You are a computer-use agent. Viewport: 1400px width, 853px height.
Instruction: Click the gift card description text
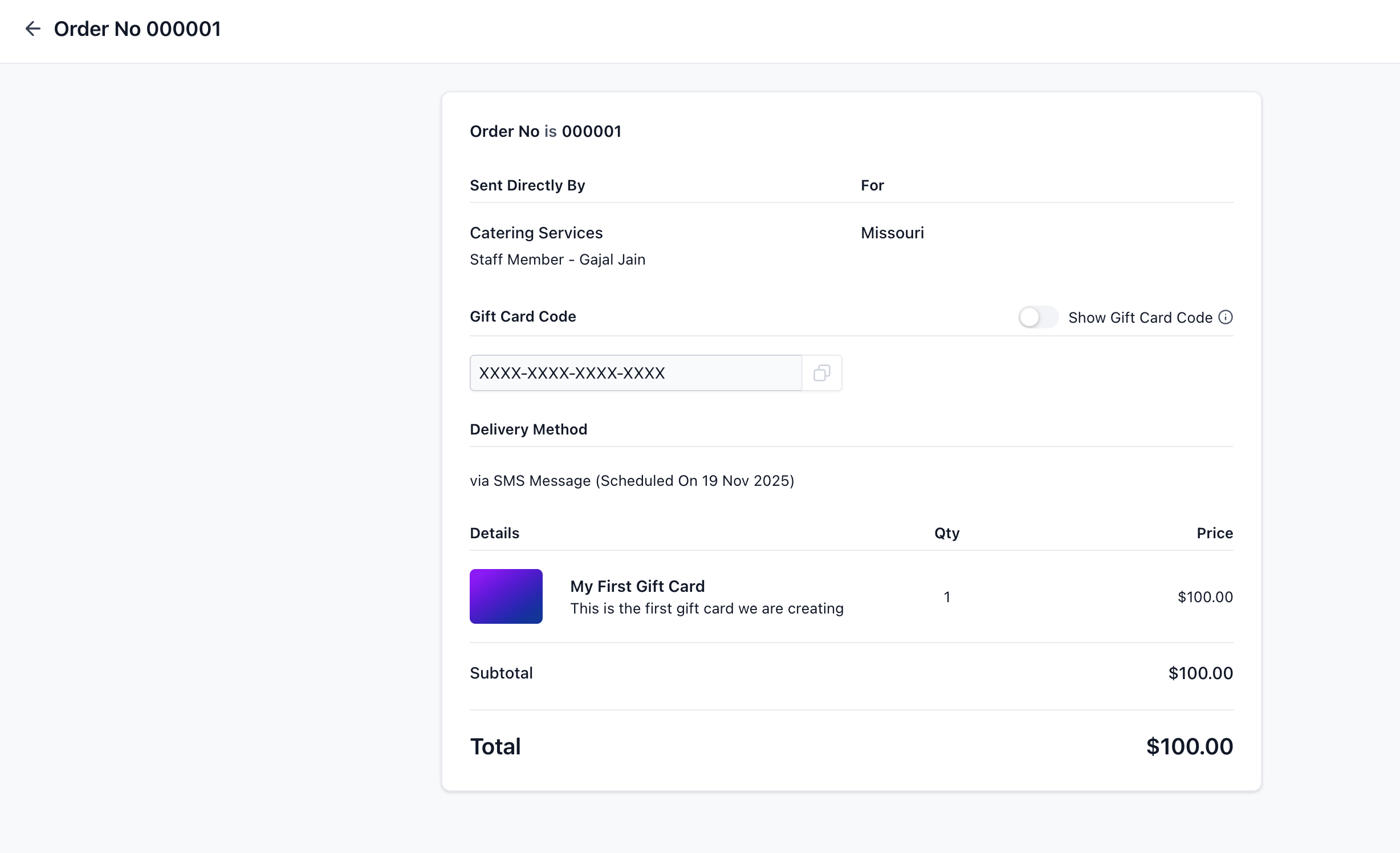pyautogui.click(x=707, y=608)
